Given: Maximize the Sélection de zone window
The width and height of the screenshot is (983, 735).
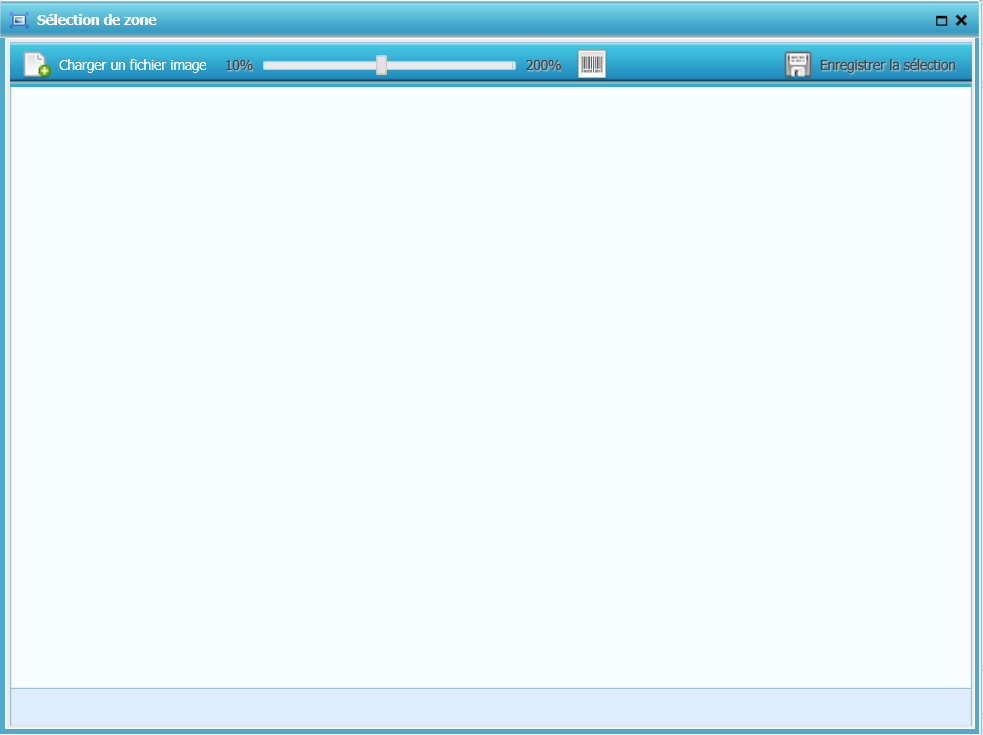Looking at the screenshot, I should coord(941,20).
